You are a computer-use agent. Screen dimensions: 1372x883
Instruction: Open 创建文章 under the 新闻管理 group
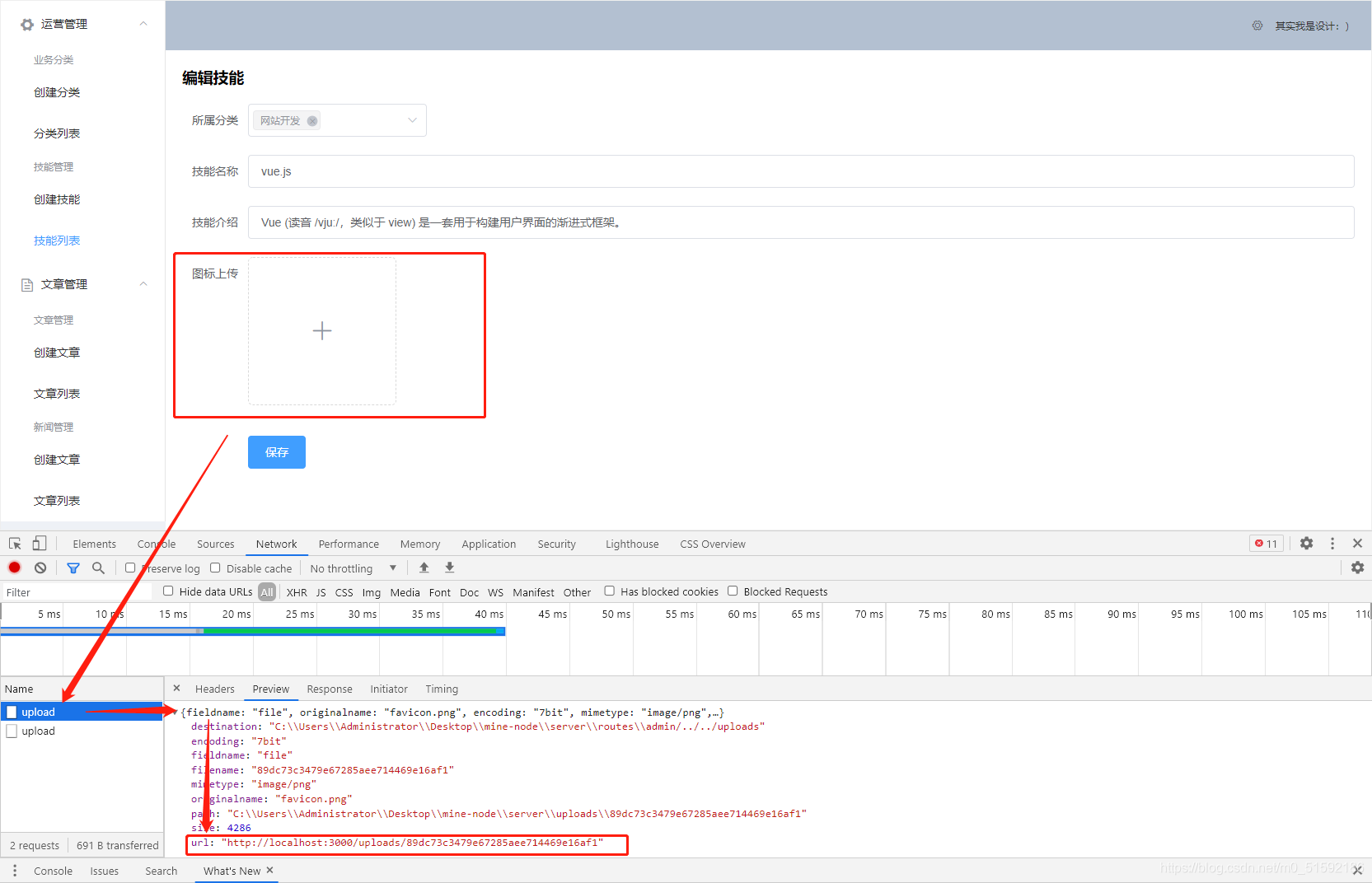click(57, 460)
